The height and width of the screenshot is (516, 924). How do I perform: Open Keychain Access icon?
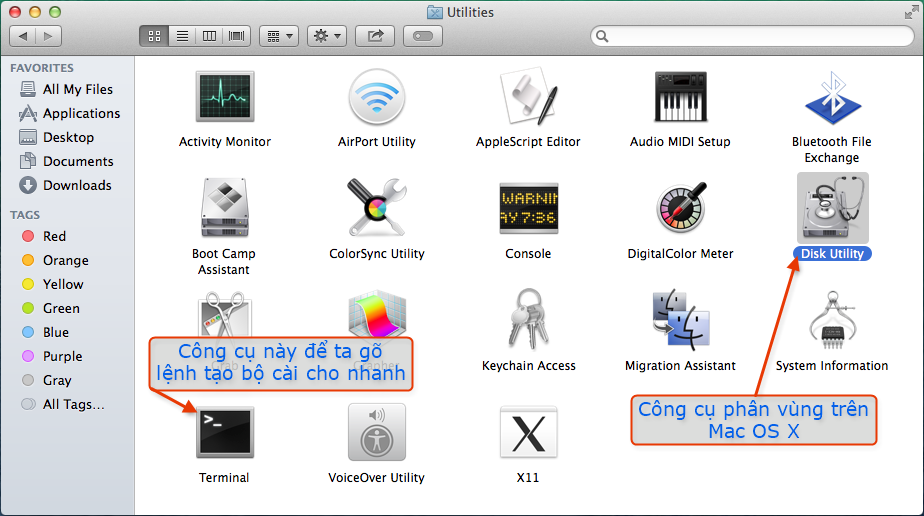[529, 319]
